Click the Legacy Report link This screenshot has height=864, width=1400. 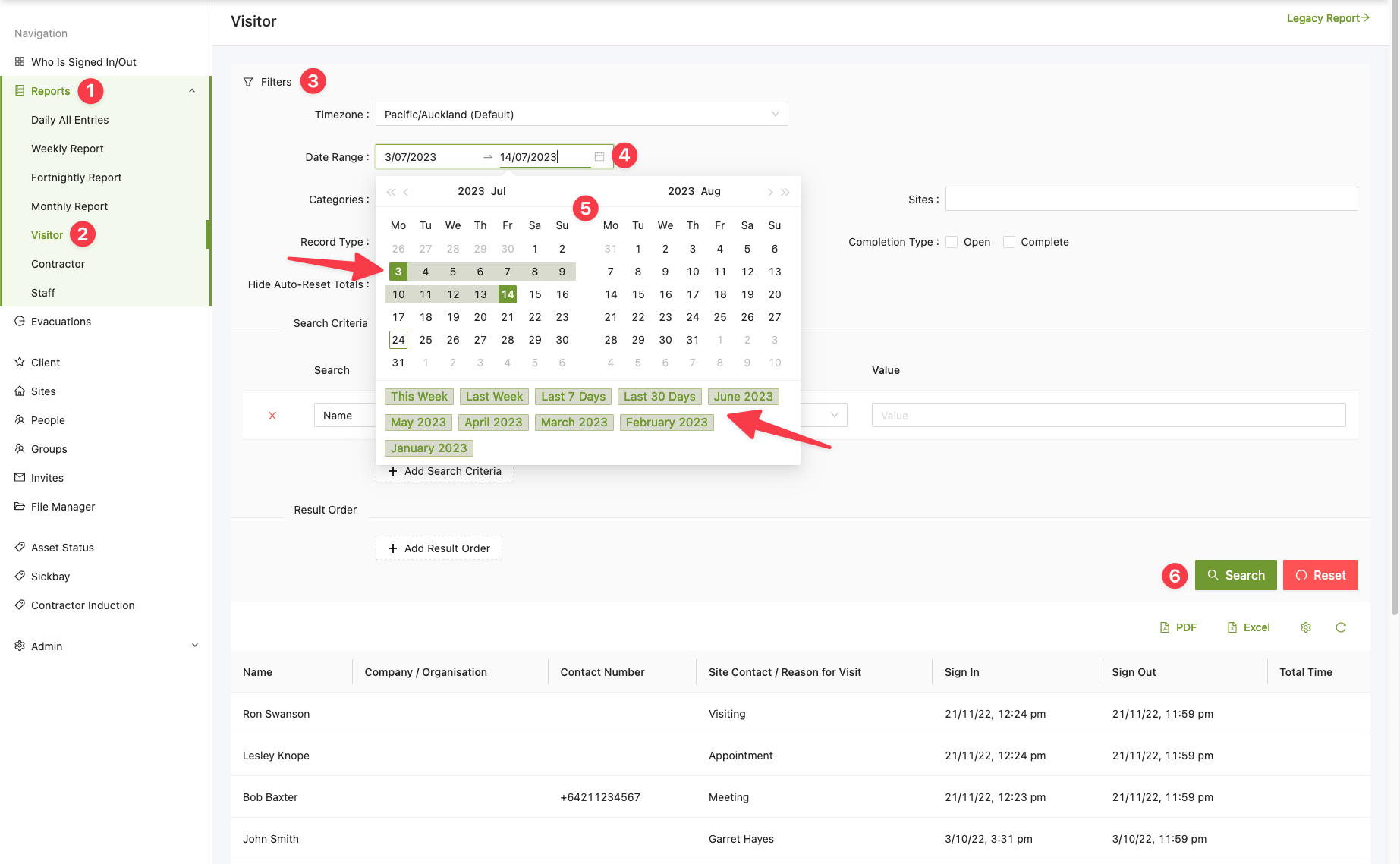1327,18
